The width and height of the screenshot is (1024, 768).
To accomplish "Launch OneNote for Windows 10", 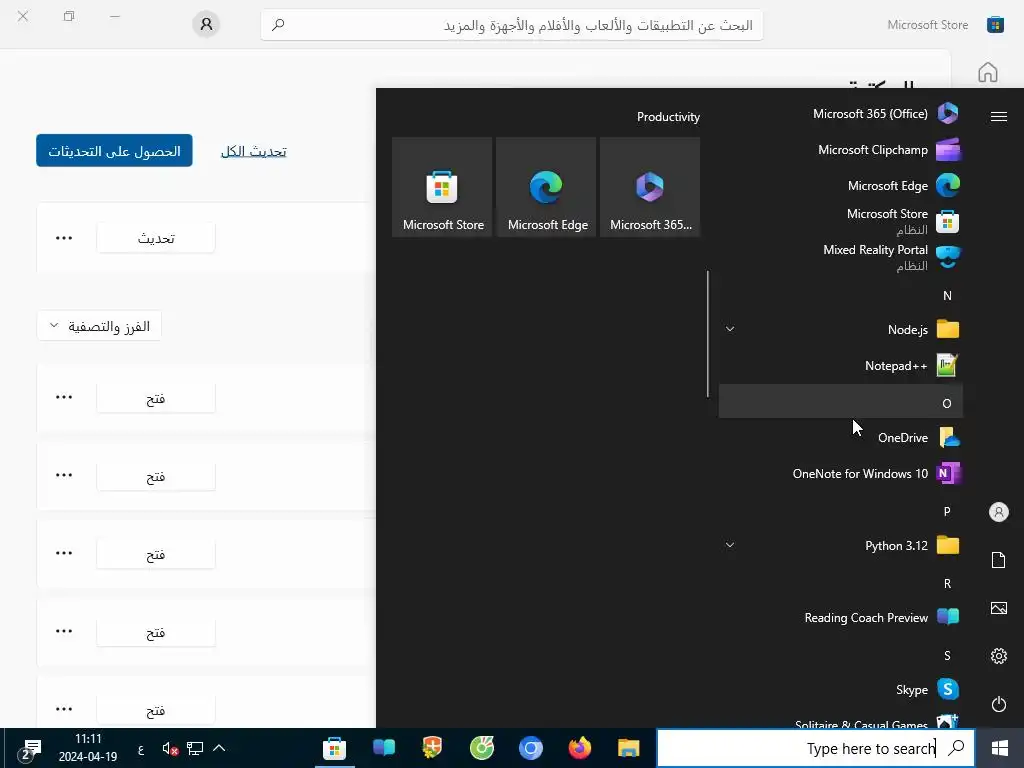I will point(840,473).
